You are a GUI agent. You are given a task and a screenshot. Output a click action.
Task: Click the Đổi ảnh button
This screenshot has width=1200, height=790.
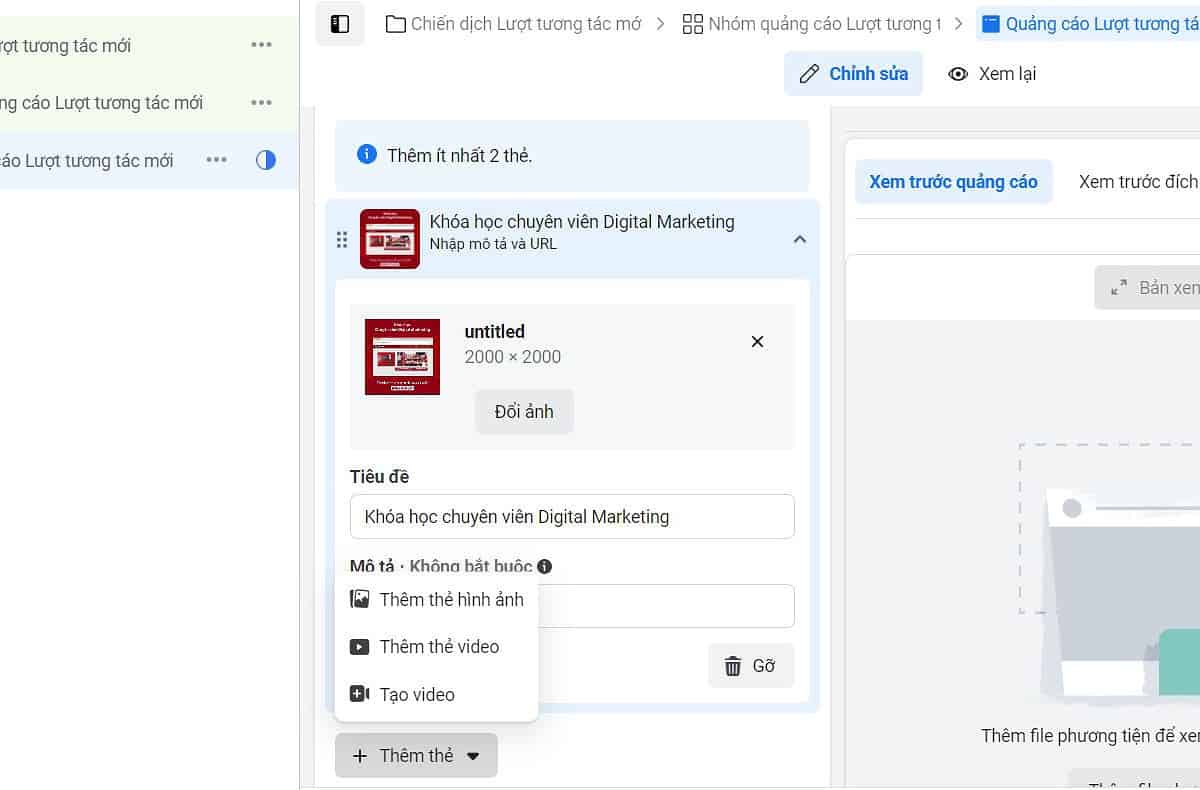pyautogui.click(x=524, y=412)
